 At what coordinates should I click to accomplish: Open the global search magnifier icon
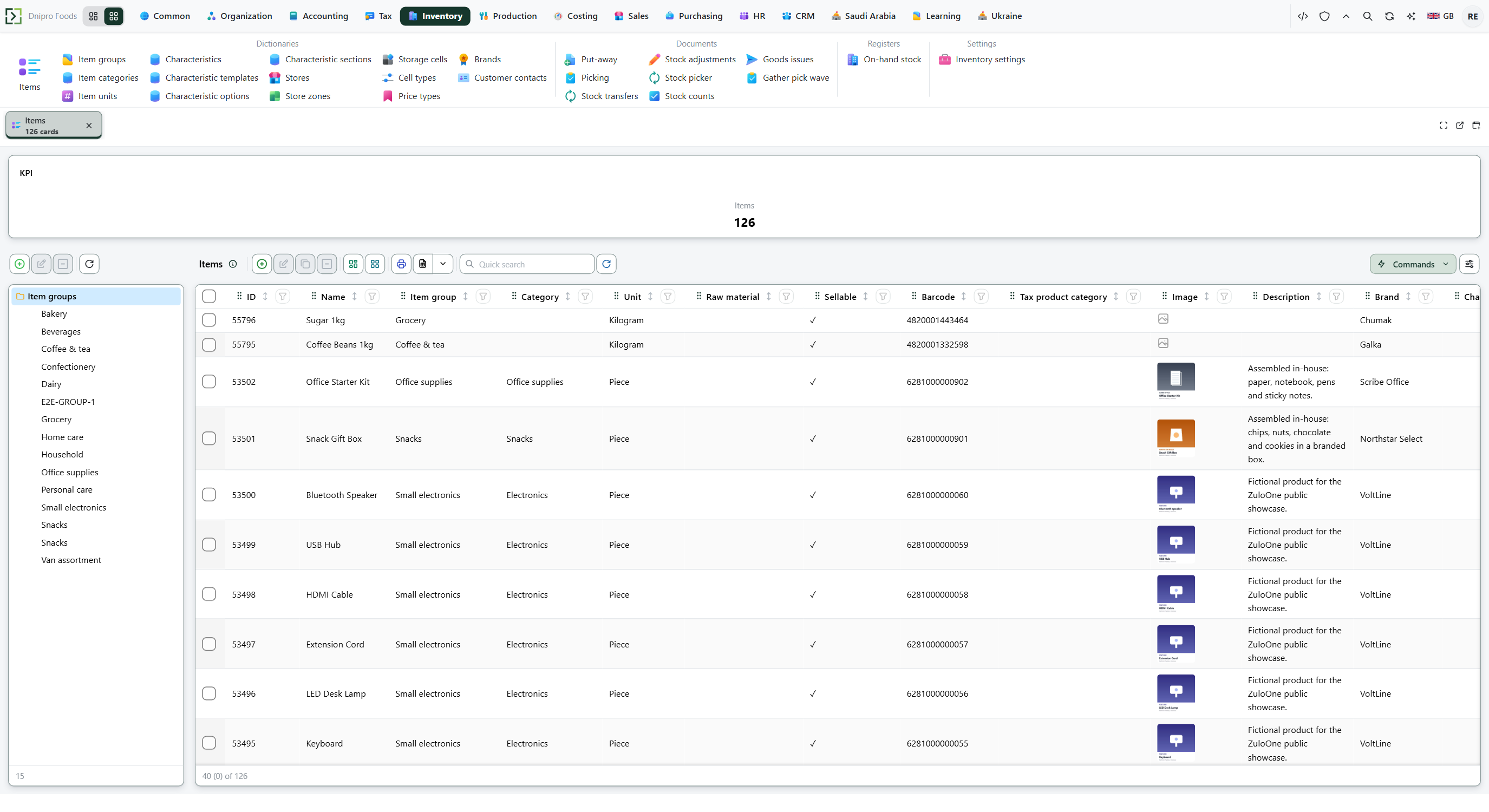[1368, 16]
